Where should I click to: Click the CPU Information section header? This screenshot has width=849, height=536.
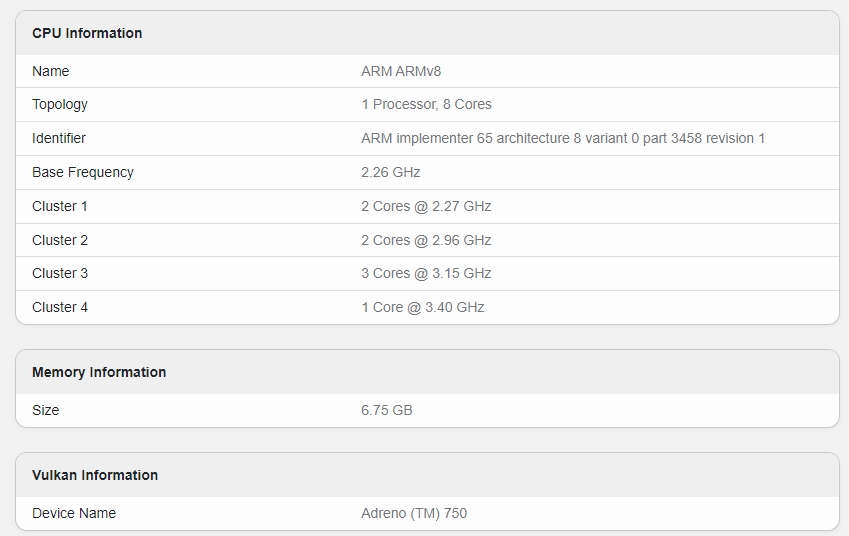pyautogui.click(x=87, y=33)
